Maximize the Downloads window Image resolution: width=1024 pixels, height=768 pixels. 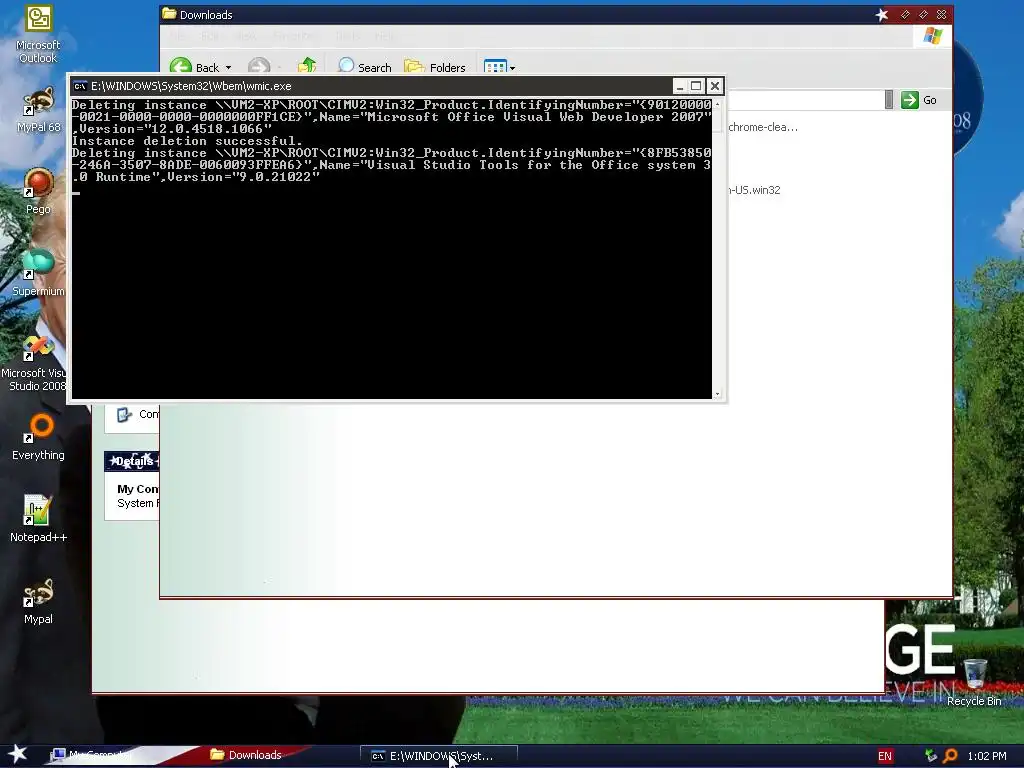pyautogui.click(x=923, y=14)
